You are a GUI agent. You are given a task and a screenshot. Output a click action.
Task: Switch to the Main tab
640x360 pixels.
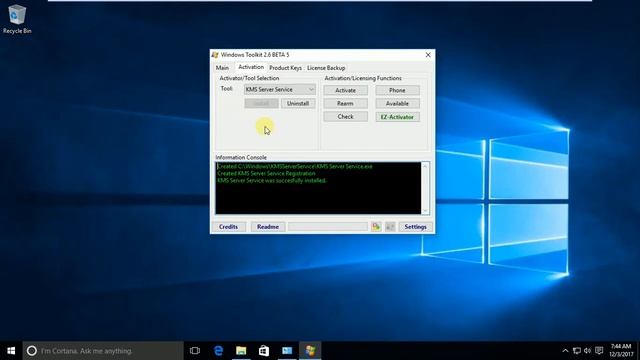tap(222, 68)
